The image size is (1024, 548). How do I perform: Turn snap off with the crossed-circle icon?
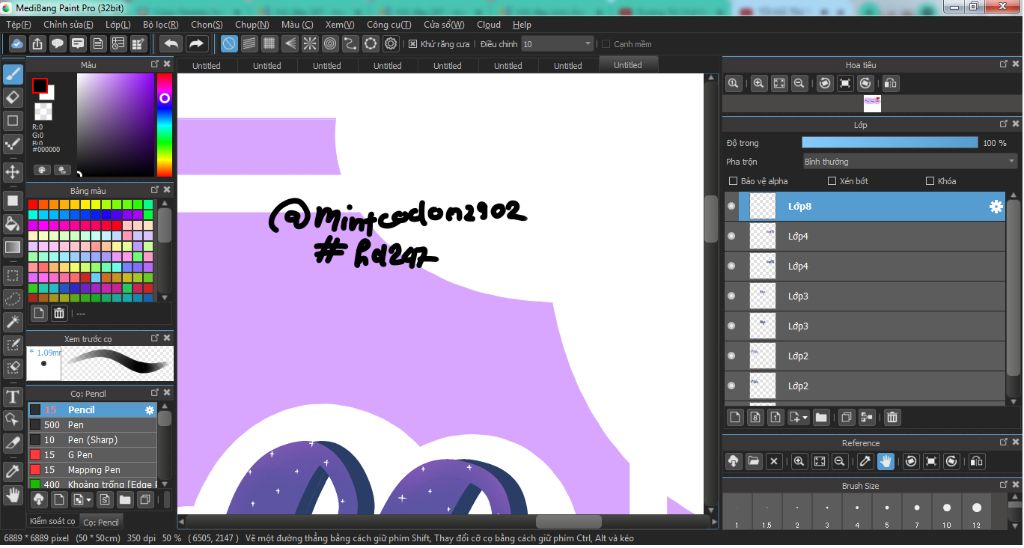pos(229,44)
